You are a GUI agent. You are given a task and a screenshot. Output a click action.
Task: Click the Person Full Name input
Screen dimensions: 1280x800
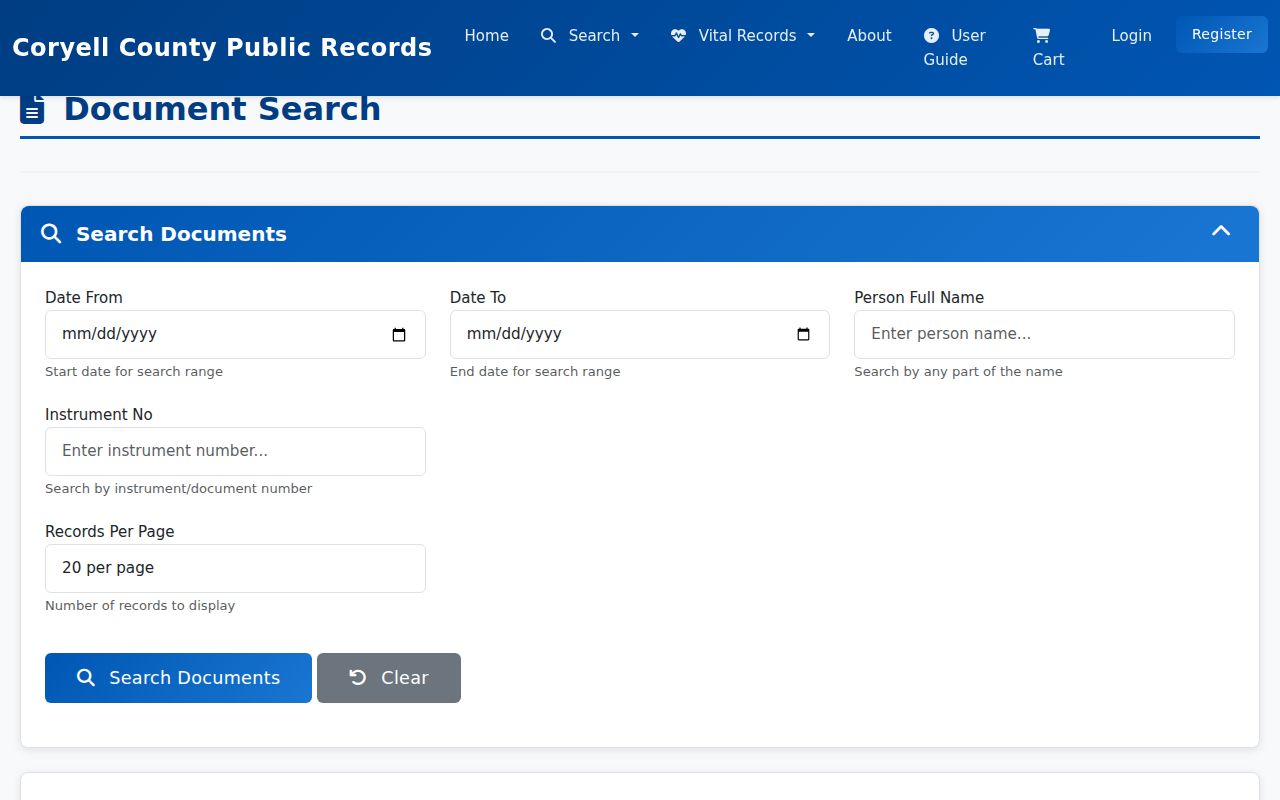[1044, 334]
